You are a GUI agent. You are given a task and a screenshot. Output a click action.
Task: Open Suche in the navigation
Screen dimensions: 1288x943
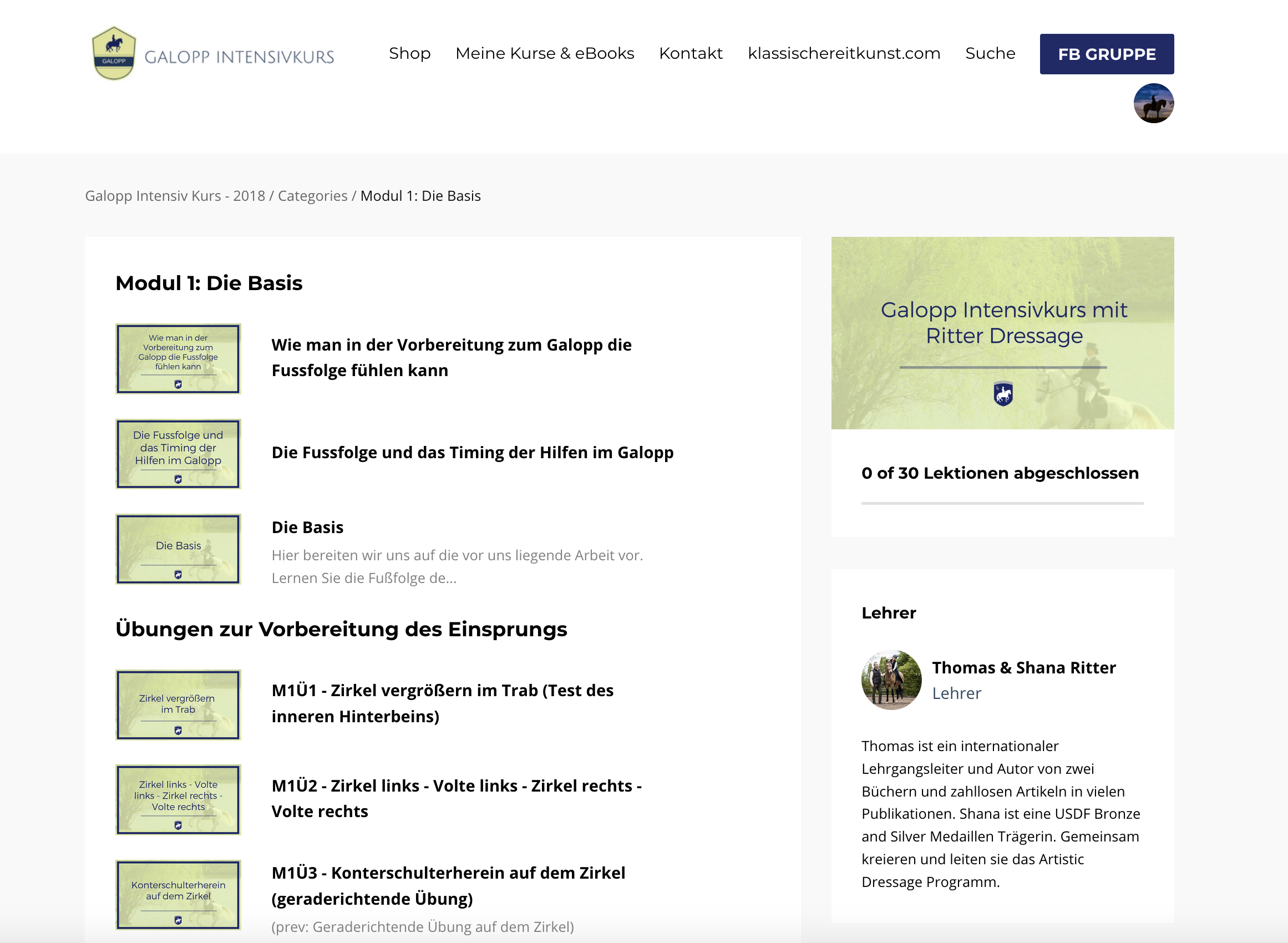990,54
